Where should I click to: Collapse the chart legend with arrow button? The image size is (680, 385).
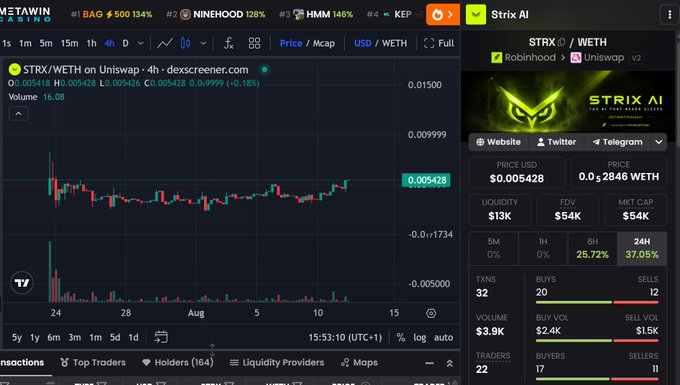(18, 114)
